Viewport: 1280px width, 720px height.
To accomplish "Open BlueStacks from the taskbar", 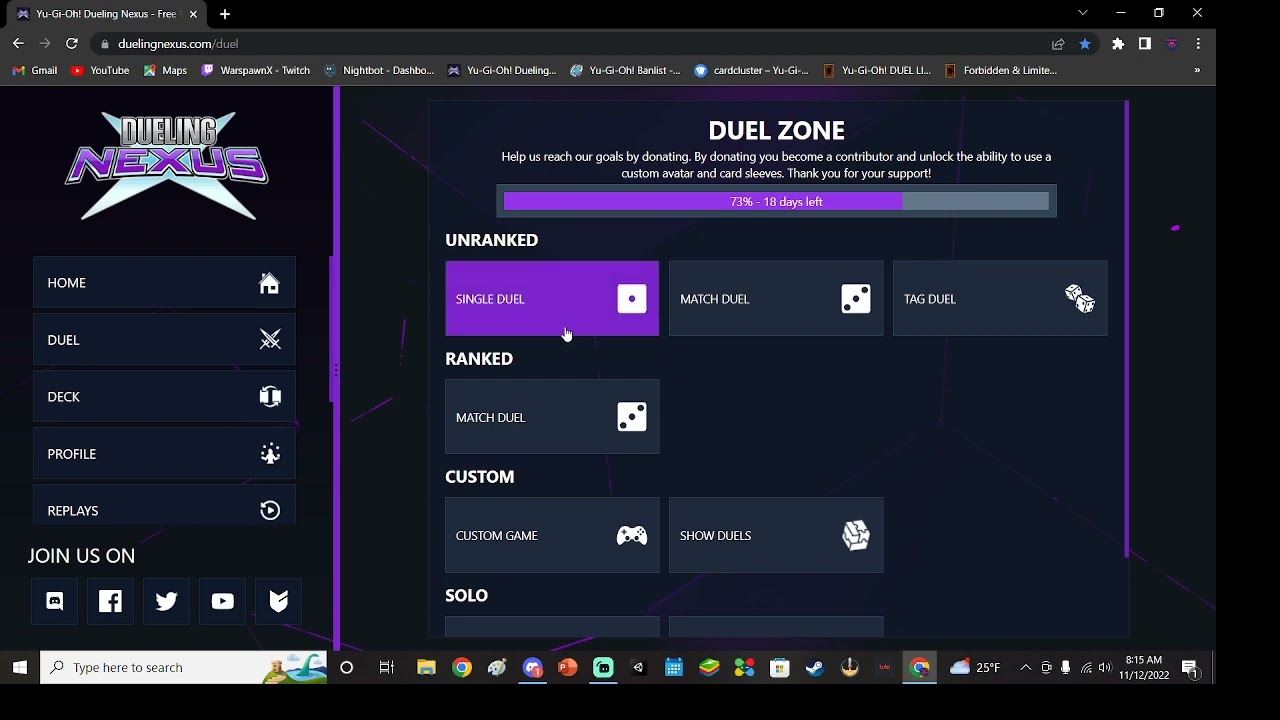I will 709,668.
